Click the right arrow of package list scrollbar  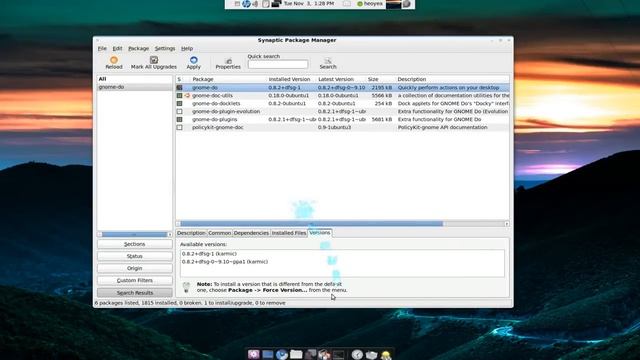507,224
